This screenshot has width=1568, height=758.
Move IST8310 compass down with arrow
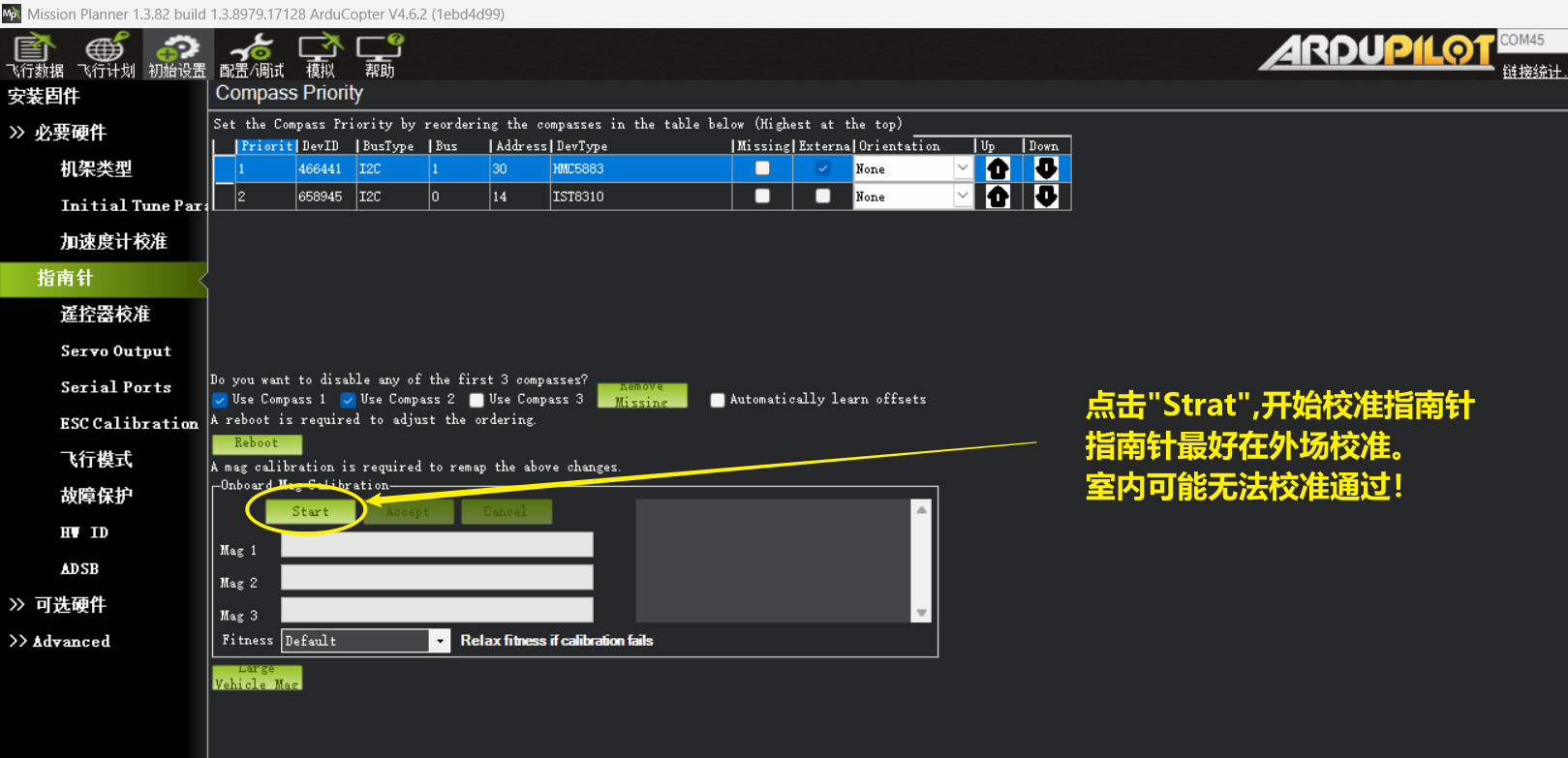1046,197
